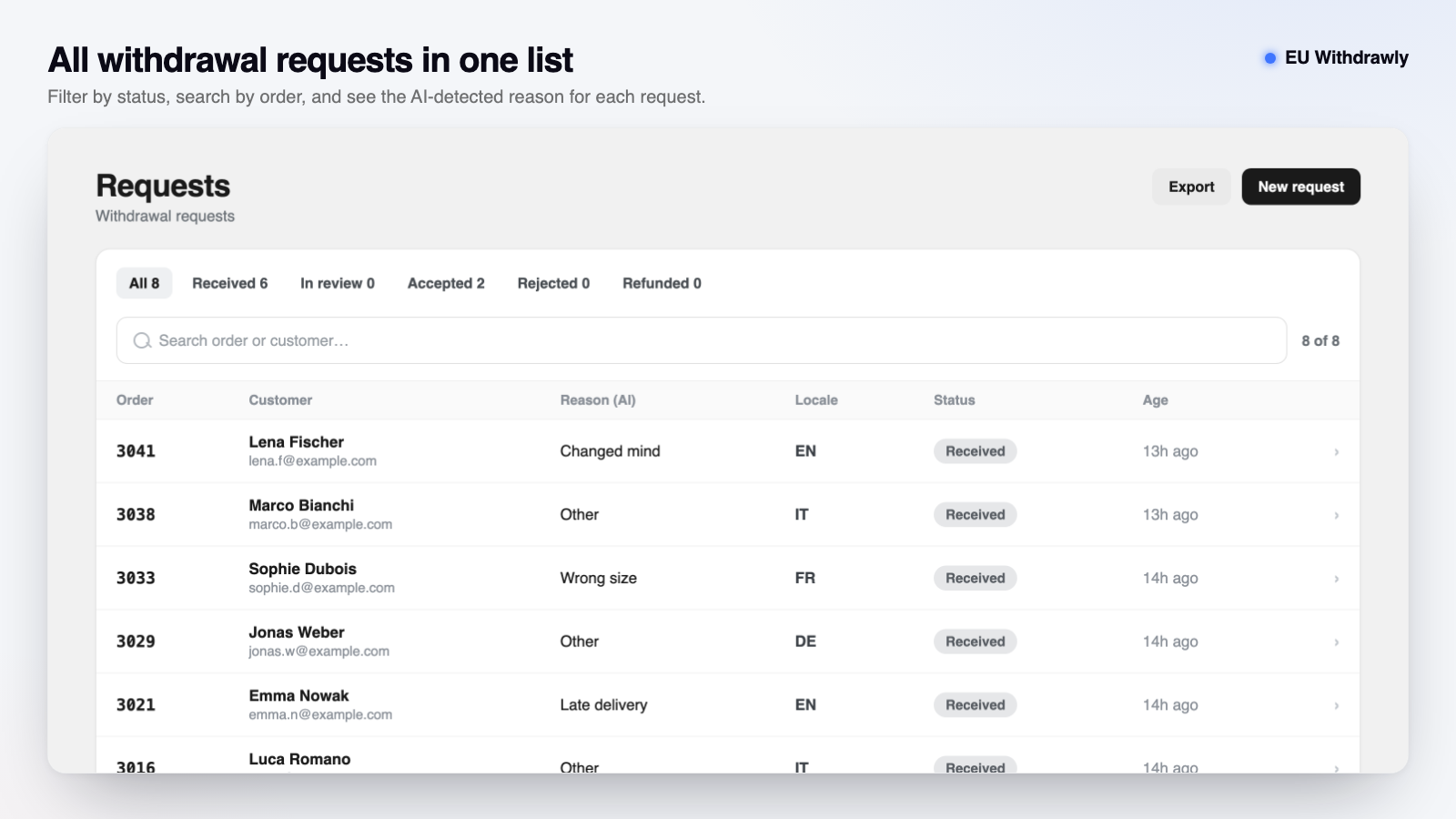Select order number 3033
This screenshot has height=819, width=1456.
136,578
